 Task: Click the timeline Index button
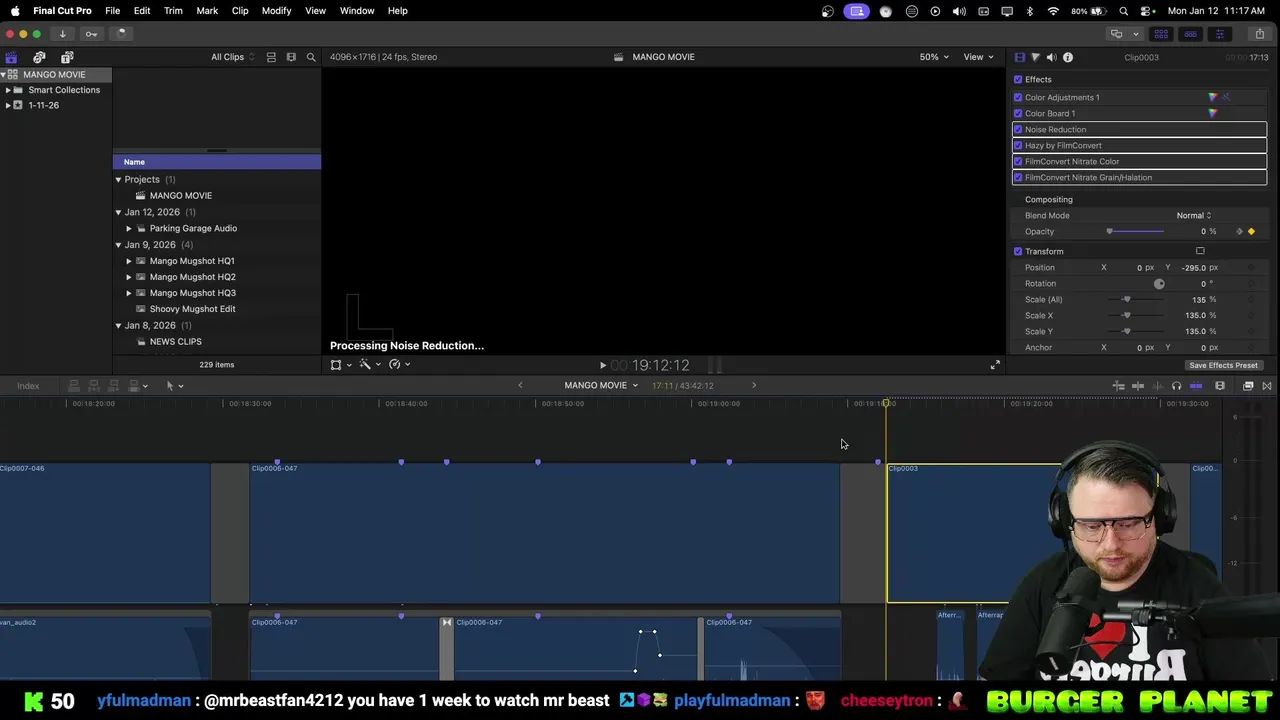[28, 386]
